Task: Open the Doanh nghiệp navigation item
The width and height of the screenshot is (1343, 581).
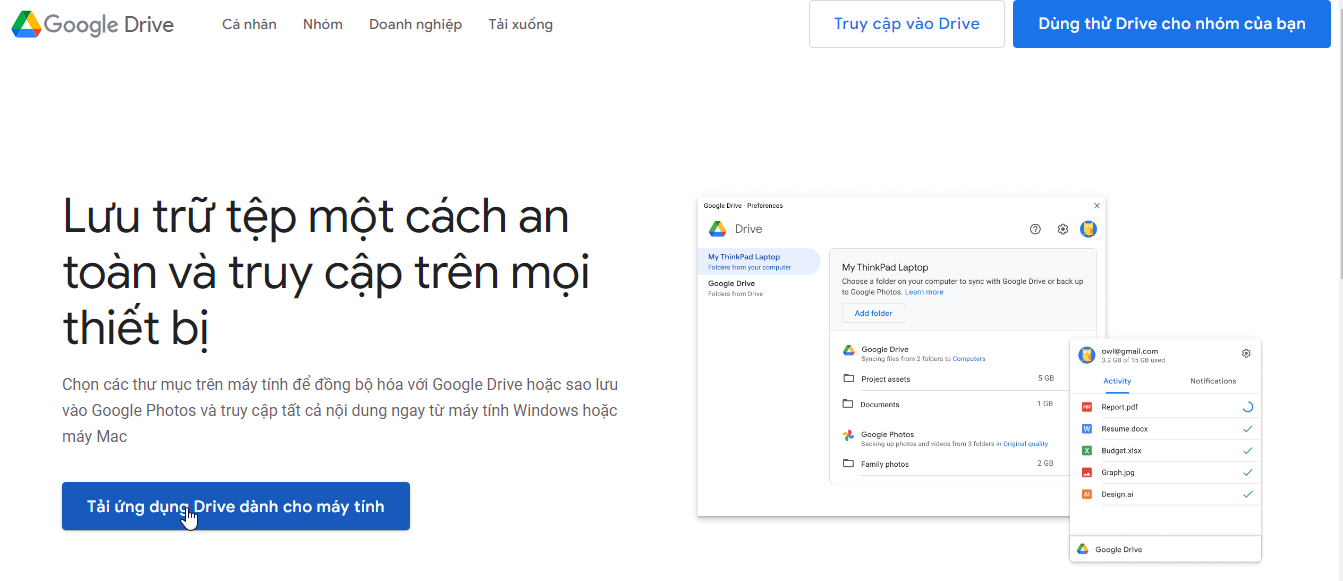Action: click(415, 24)
